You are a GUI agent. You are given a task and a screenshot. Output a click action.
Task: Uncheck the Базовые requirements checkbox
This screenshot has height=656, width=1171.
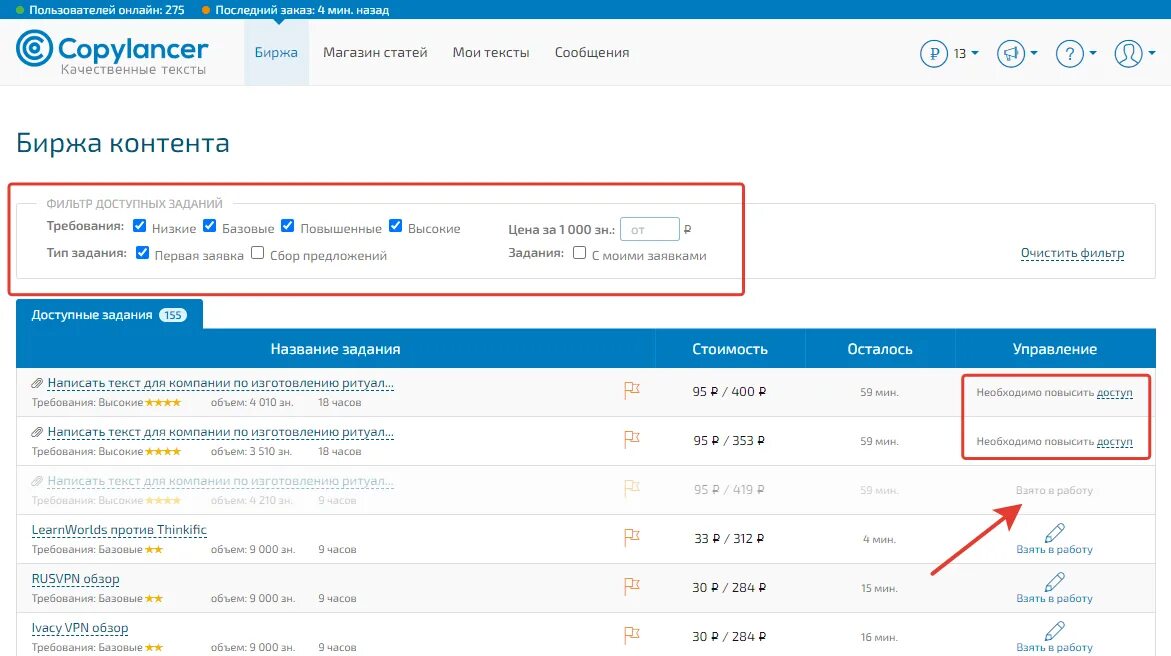point(210,226)
